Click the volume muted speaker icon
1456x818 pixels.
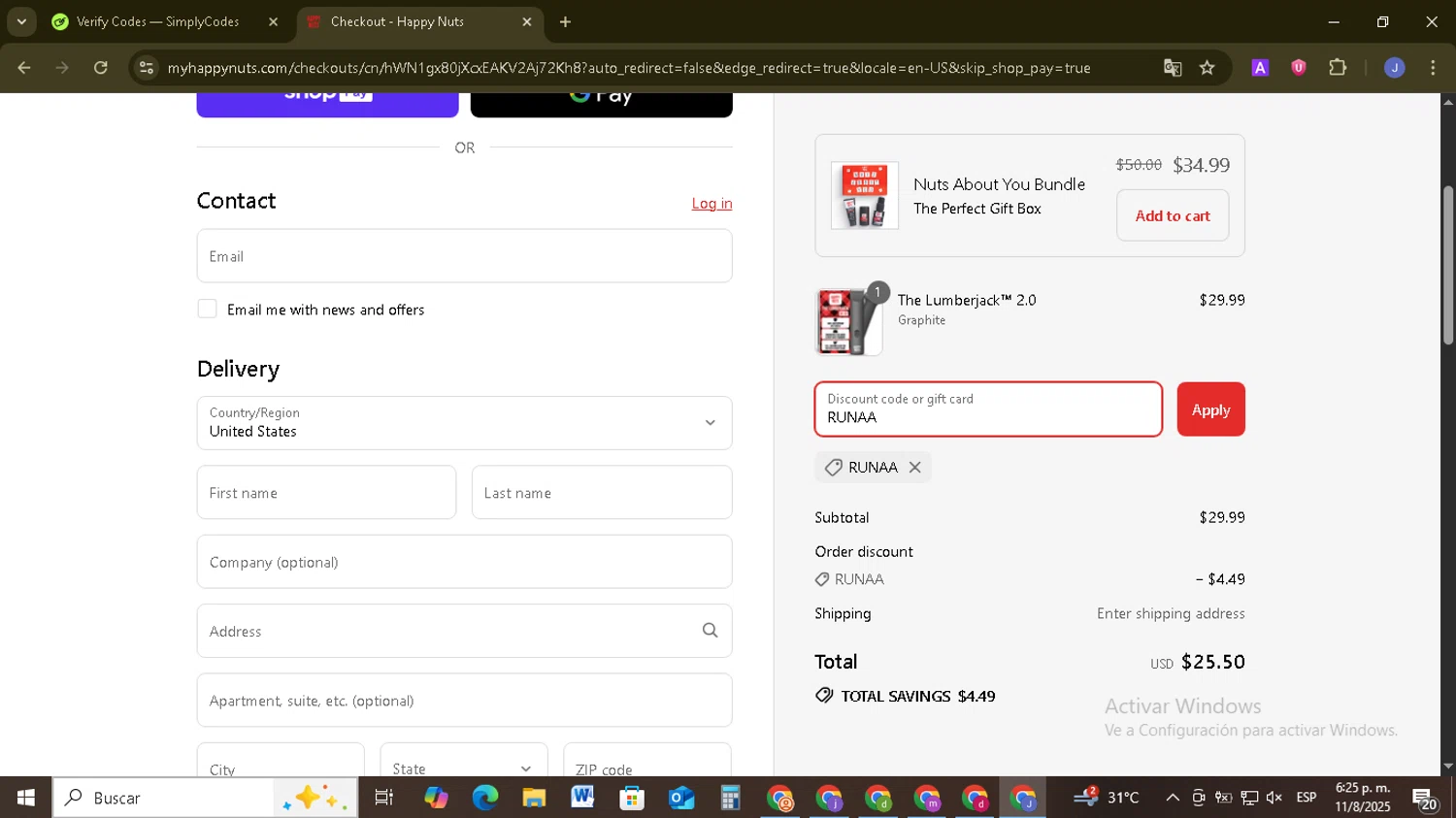pos(1274,798)
